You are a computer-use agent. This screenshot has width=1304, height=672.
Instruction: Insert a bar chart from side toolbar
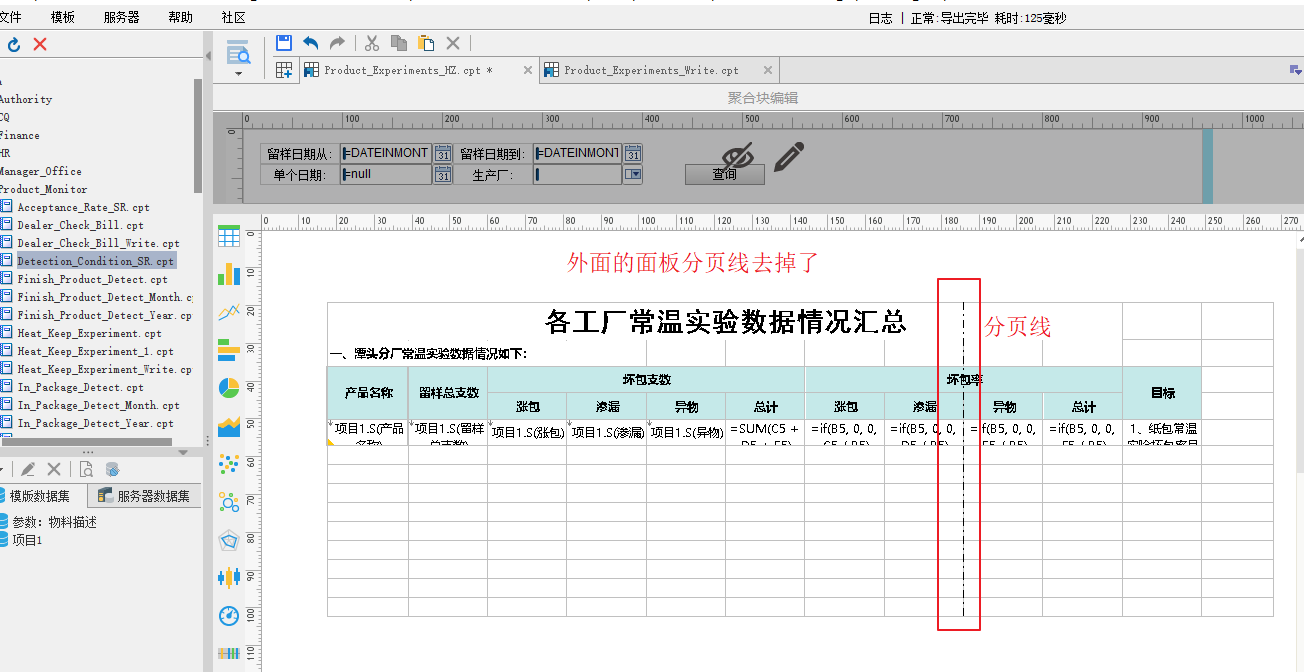point(229,350)
